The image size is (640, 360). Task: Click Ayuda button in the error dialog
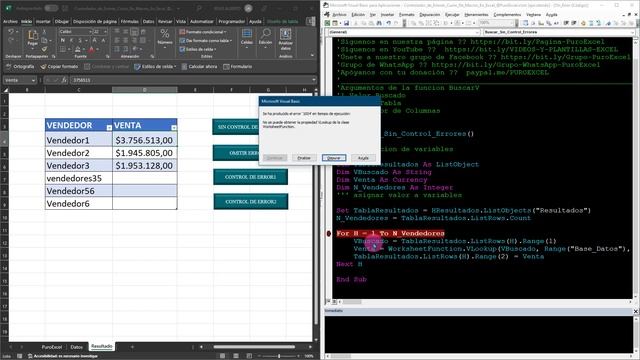pyautogui.click(x=363, y=158)
